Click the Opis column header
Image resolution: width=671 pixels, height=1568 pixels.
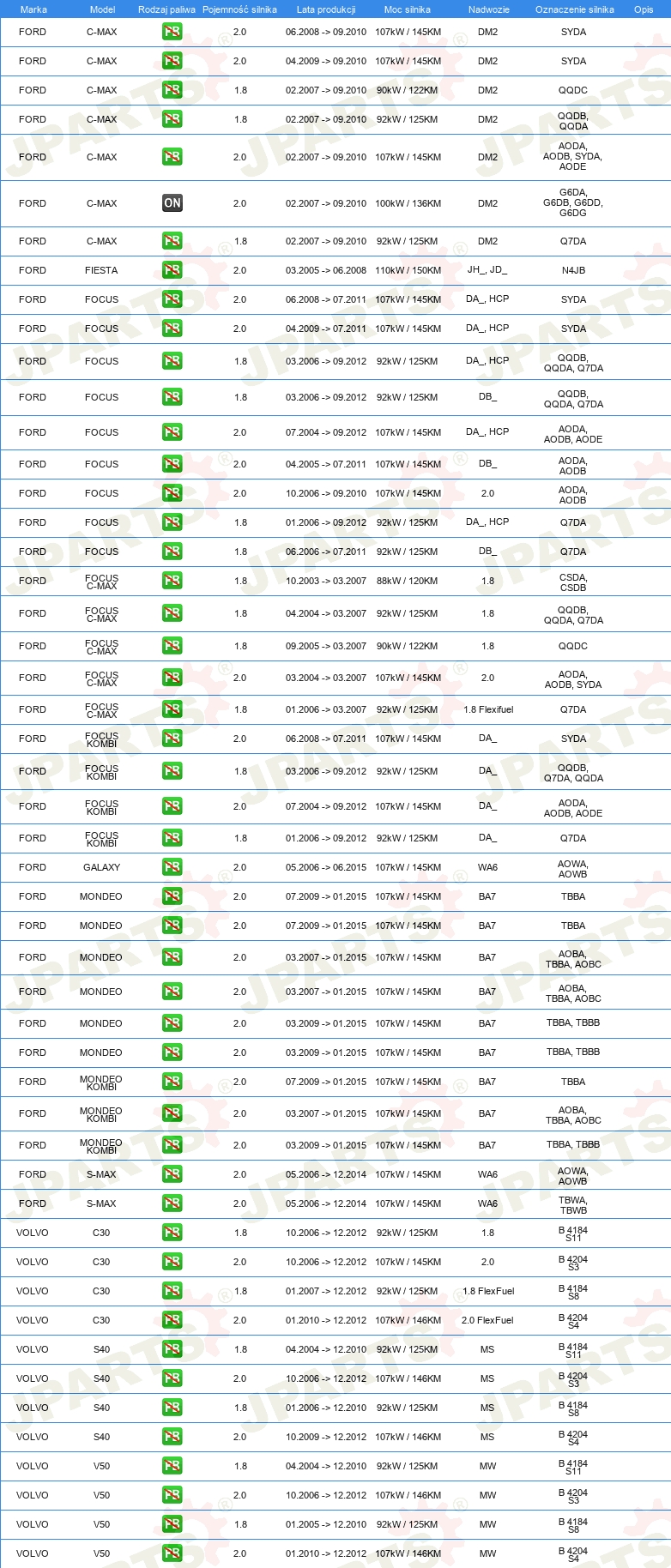pyautogui.click(x=644, y=9)
